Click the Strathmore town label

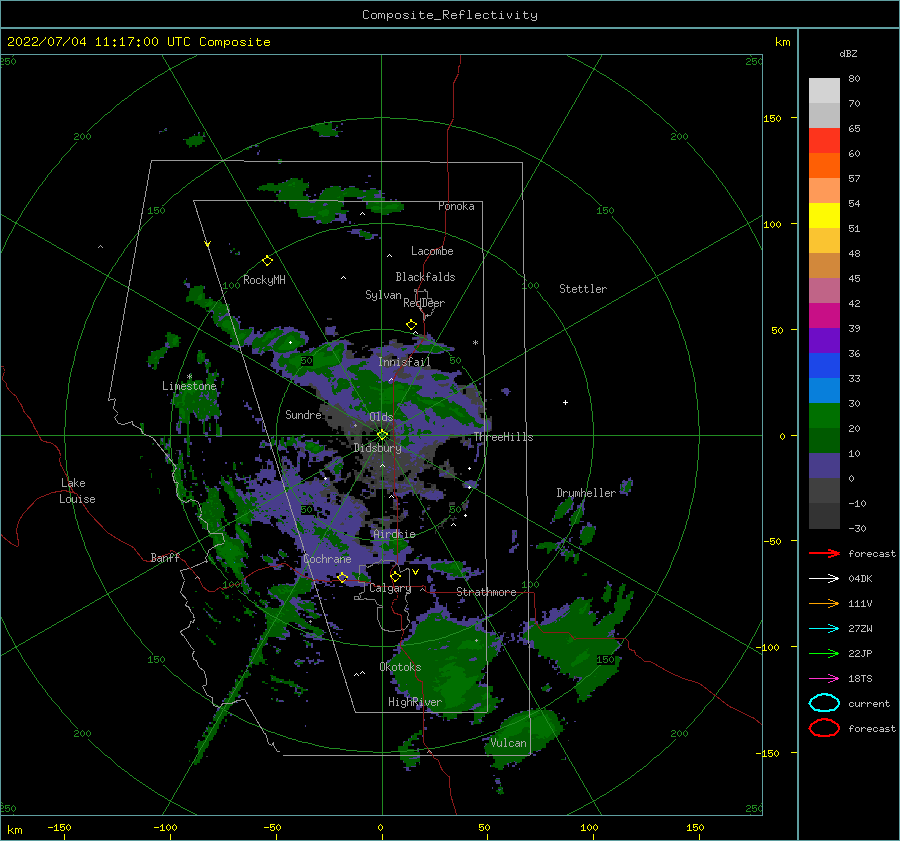tap(487, 592)
